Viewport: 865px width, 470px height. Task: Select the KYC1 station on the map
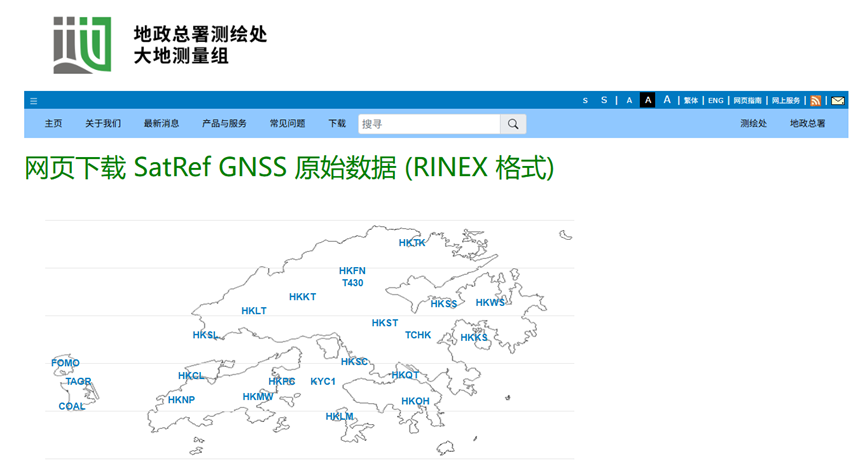pos(323,382)
